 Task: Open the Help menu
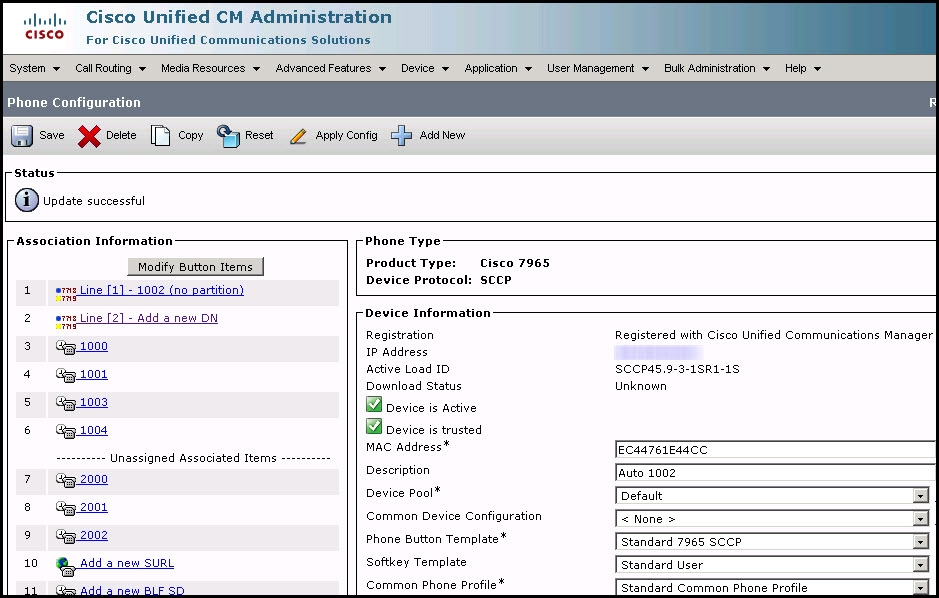click(802, 68)
